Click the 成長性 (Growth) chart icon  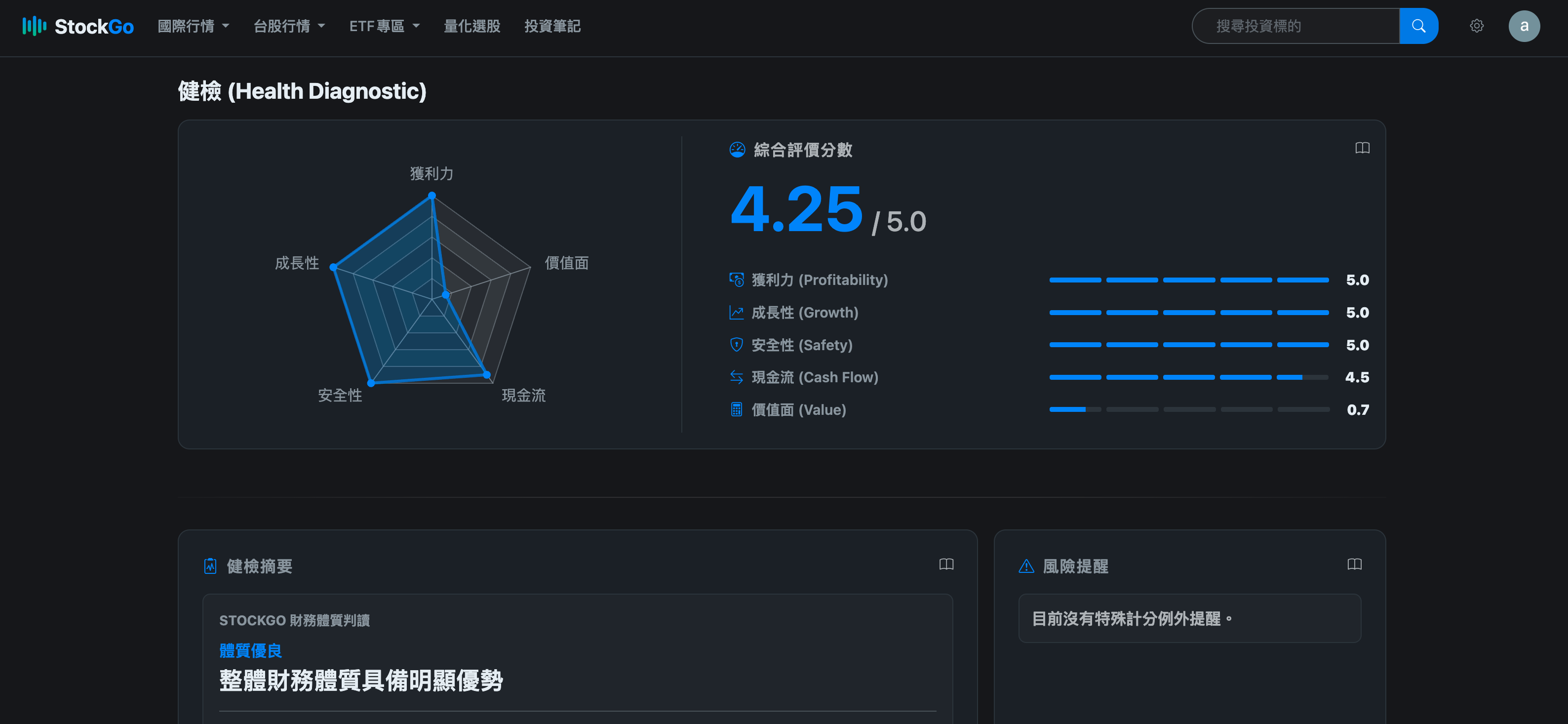click(737, 313)
